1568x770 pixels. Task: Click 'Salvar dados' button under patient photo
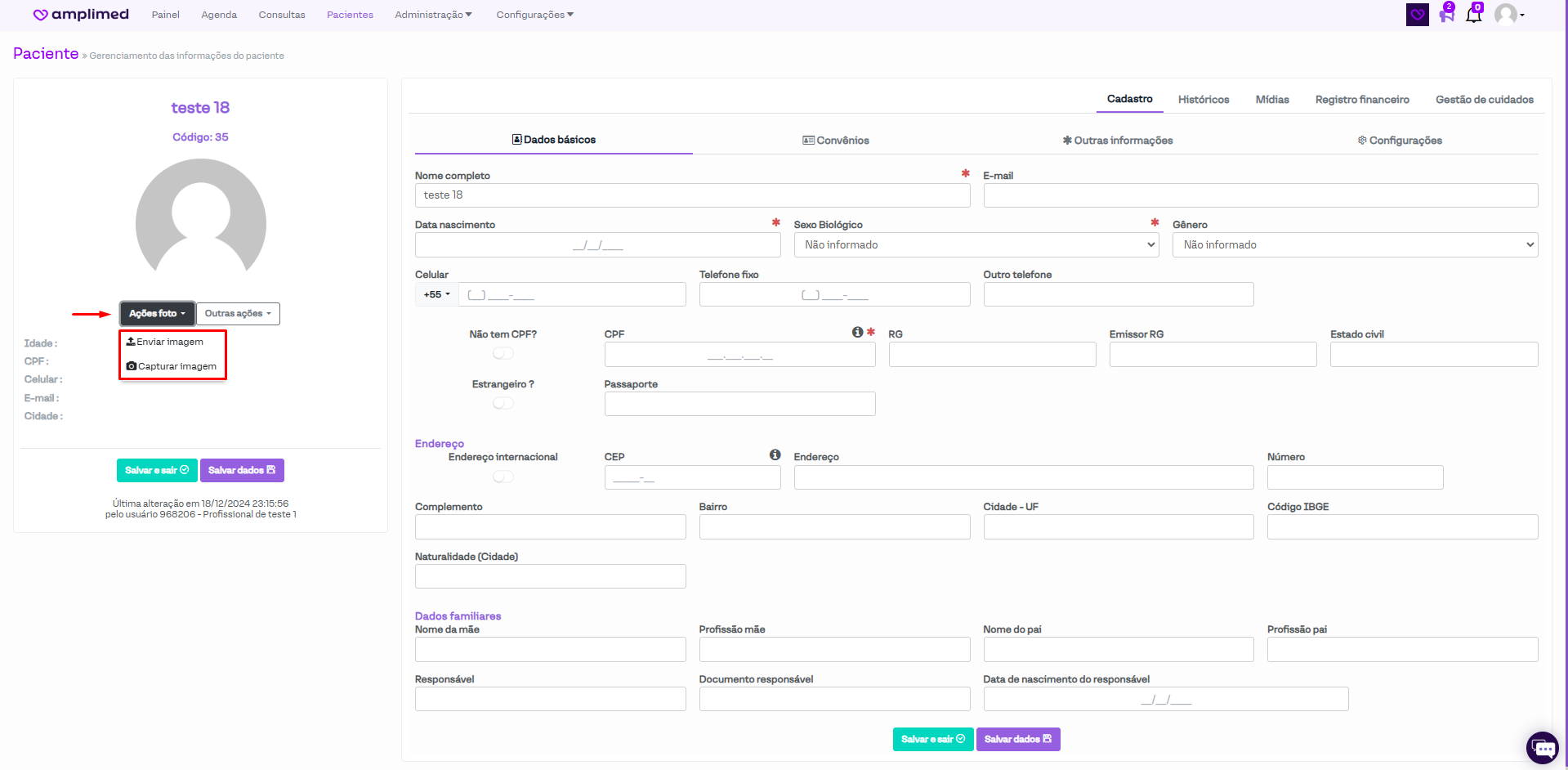coord(242,470)
